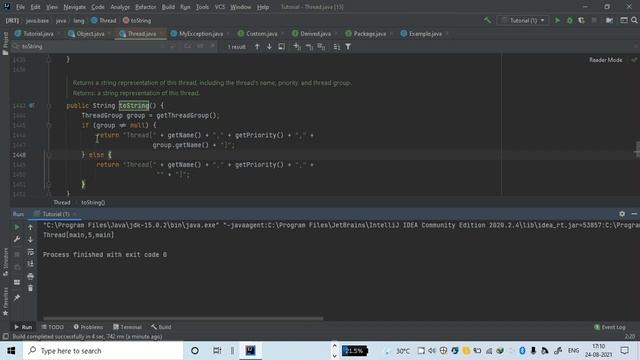
Task: Open the TODO tool window tab
Action: 53,327
